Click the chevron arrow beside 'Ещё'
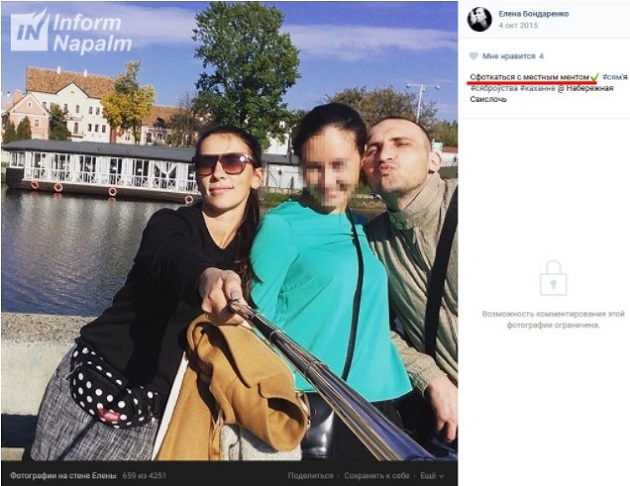This screenshot has width=630, height=486. coord(441,476)
